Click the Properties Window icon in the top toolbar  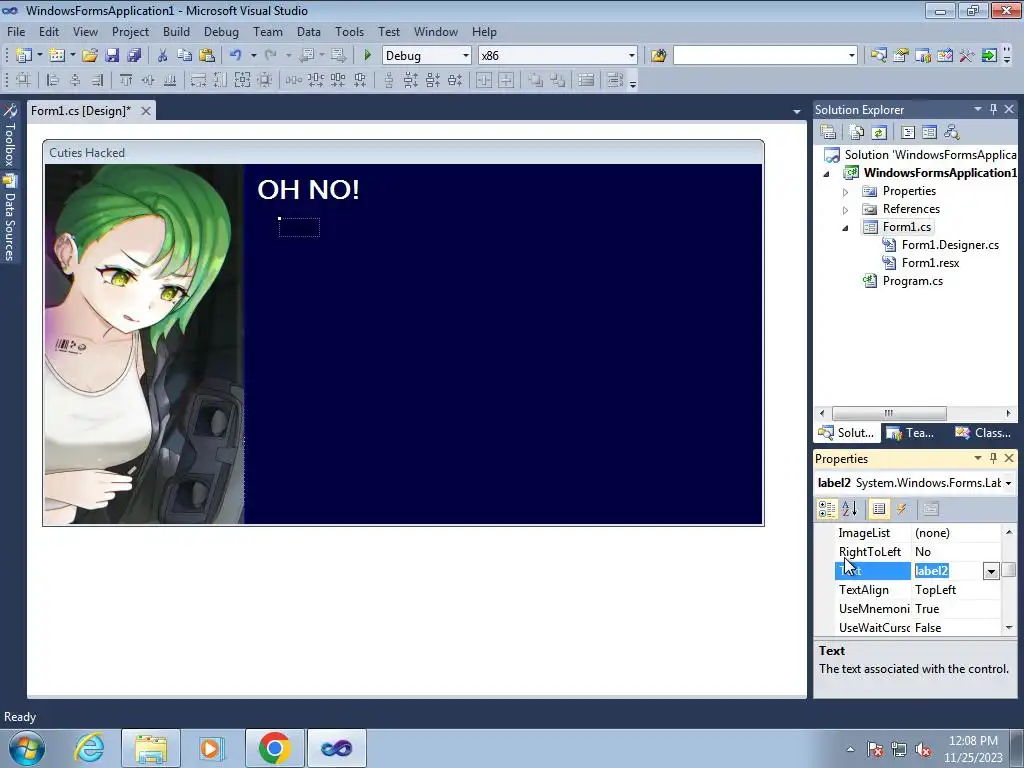point(901,56)
